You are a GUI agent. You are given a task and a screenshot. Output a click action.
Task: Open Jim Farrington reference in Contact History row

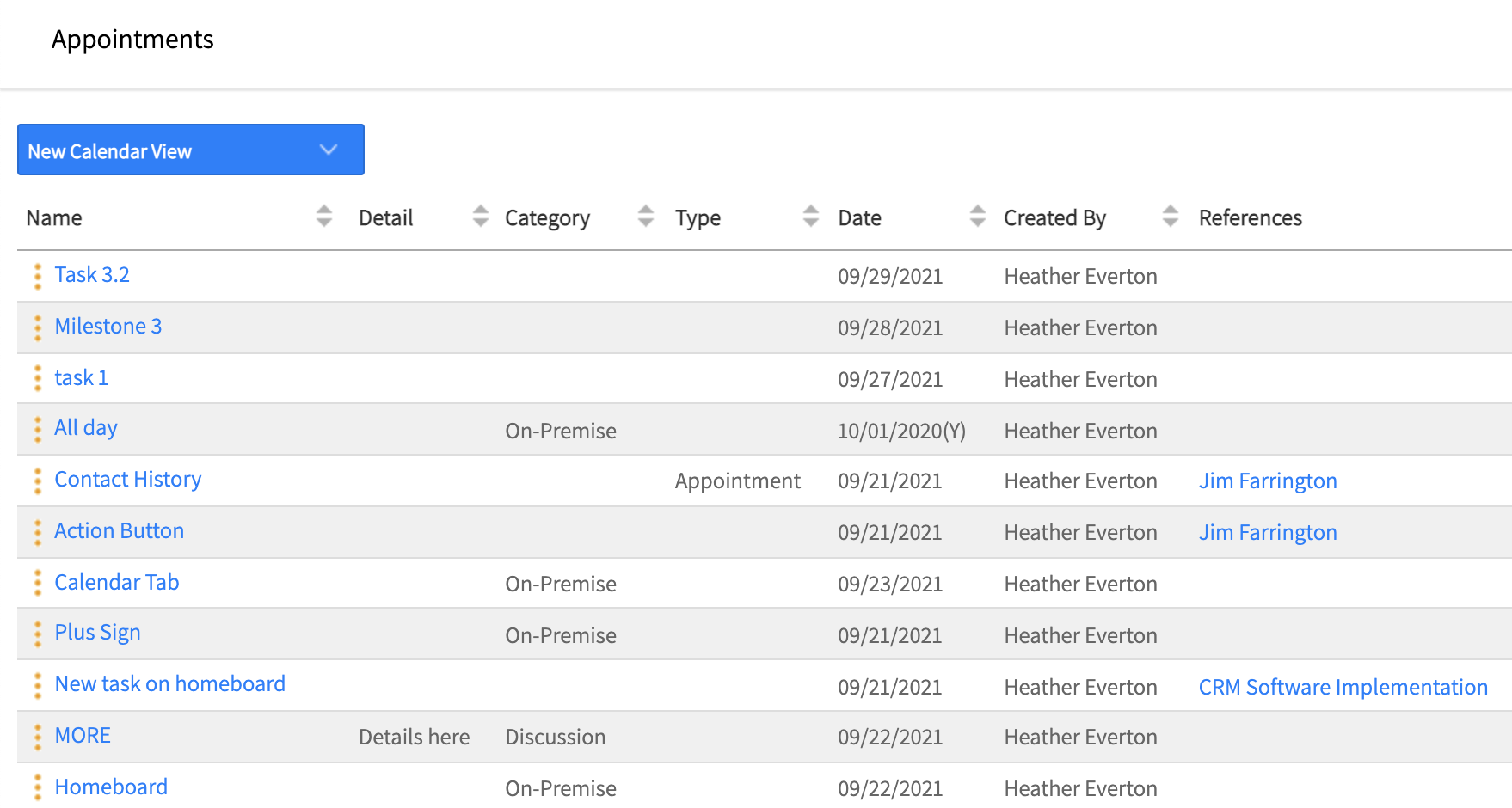pyautogui.click(x=1268, y=481)
